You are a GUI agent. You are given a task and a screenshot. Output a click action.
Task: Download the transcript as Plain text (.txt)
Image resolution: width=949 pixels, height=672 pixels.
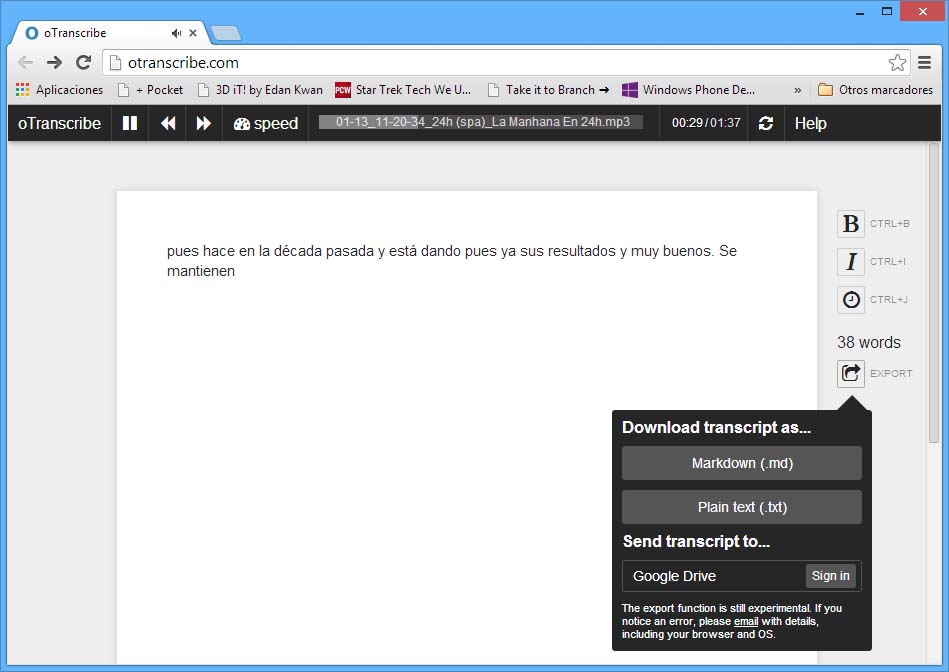tap(742, 507)
